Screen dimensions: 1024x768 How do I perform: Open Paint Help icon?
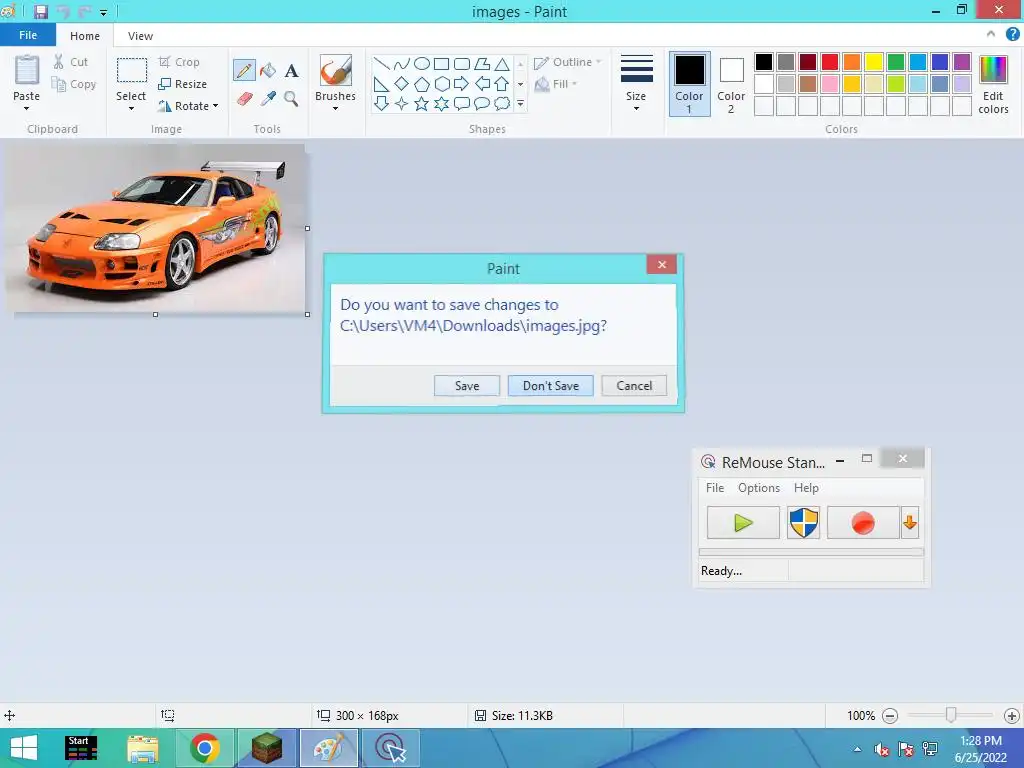tap(1012, 35)
